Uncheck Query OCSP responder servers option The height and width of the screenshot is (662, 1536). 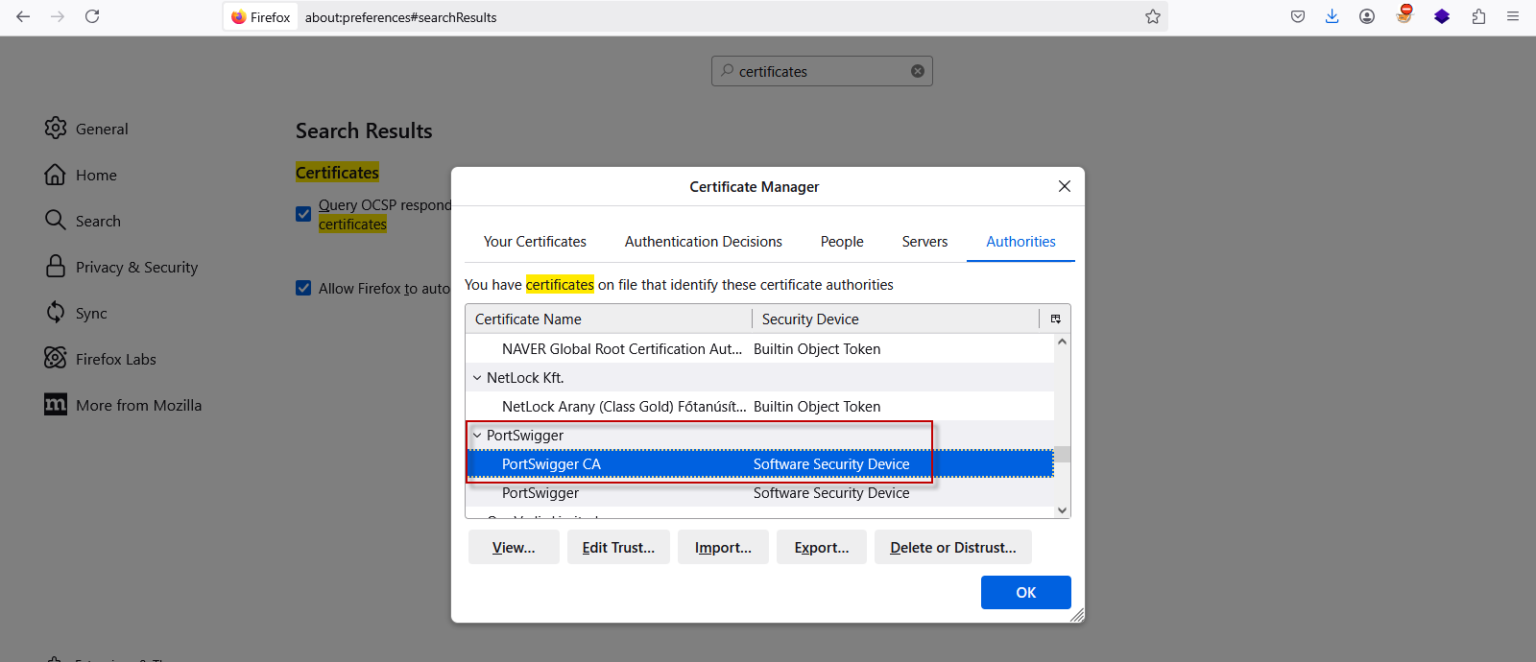(x=303, y=213)
